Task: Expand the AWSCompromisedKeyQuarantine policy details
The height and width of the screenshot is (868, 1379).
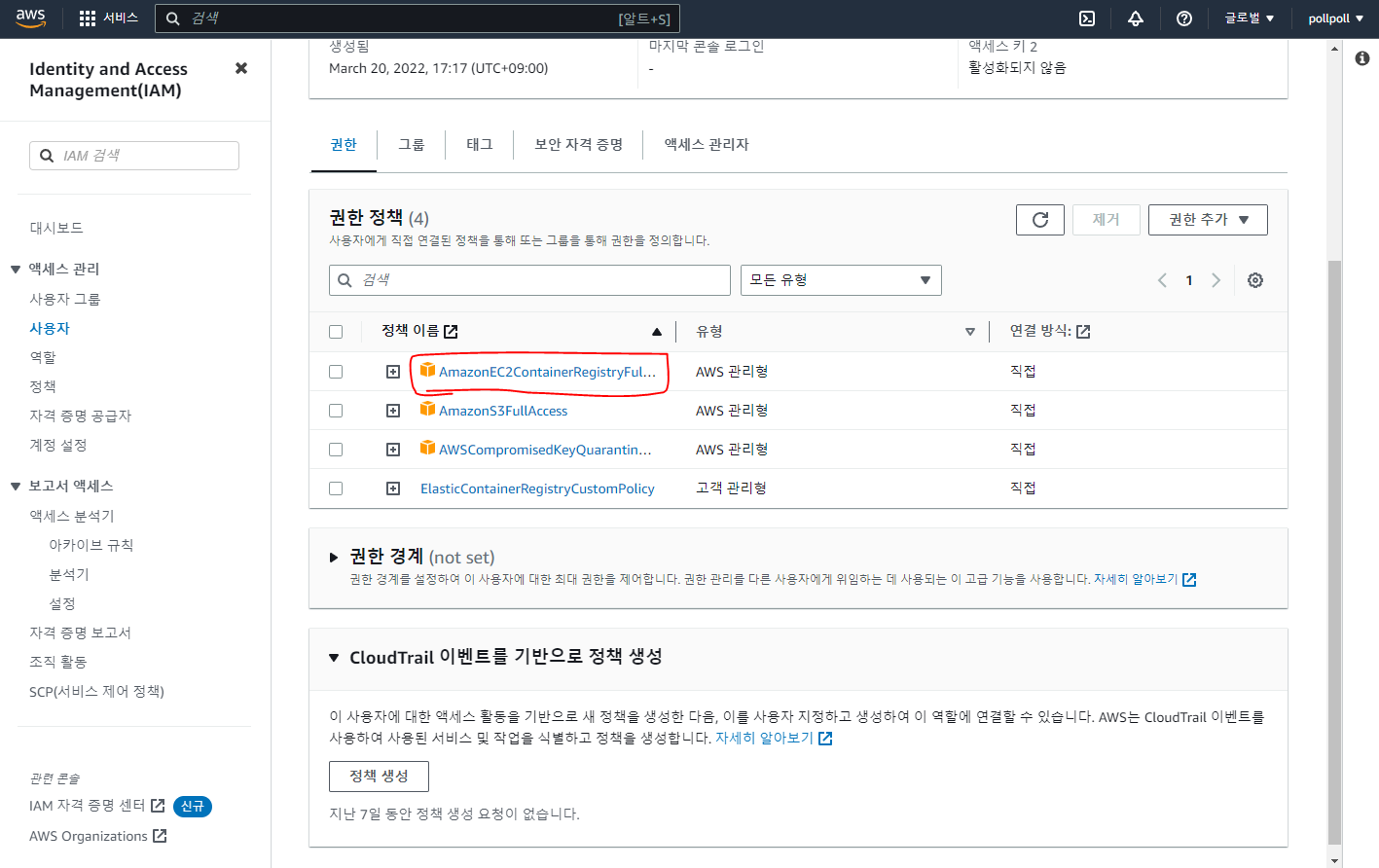Action: 393,450
